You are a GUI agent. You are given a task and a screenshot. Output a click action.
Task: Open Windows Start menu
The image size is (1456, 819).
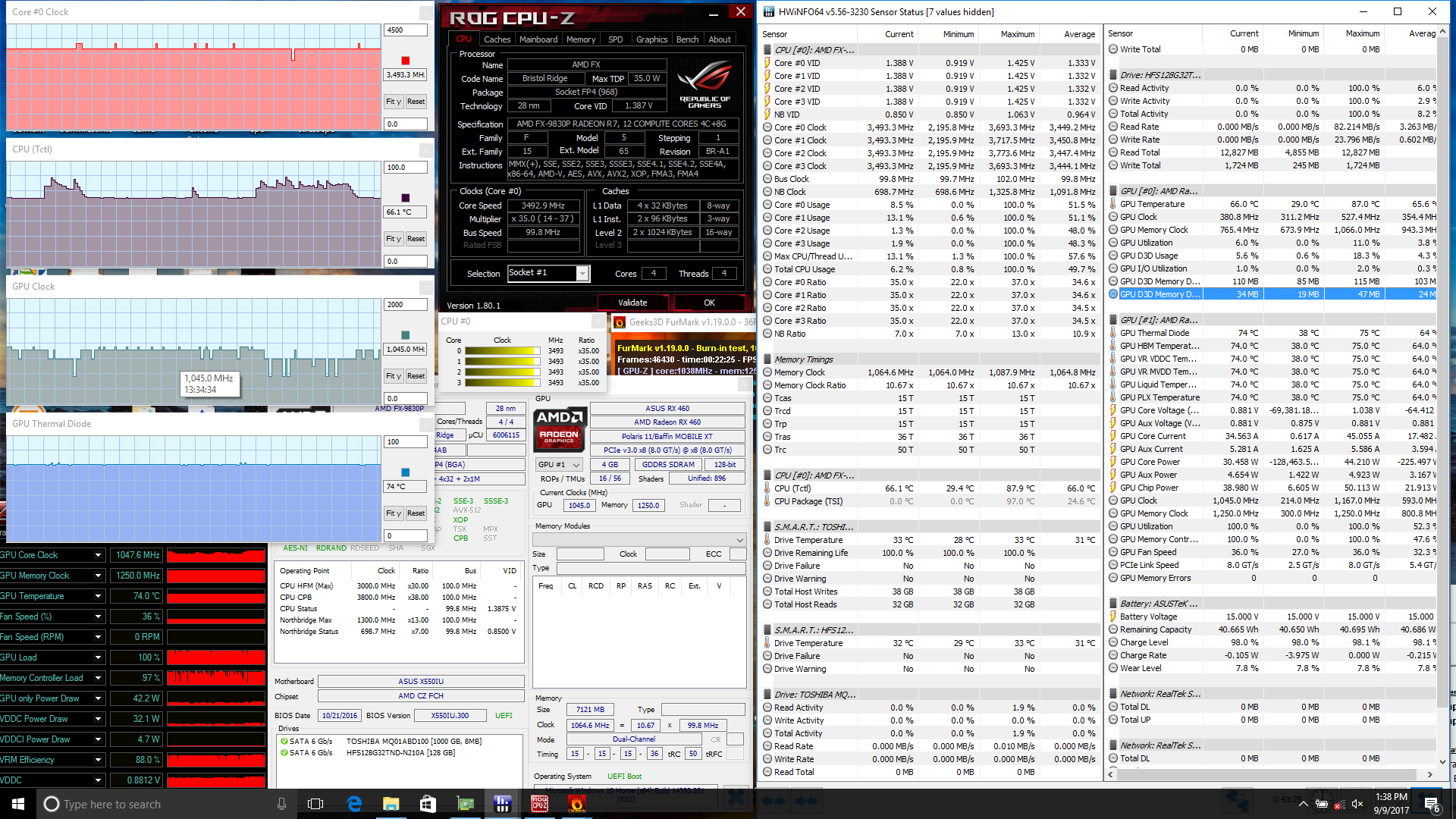coord(18,804)
